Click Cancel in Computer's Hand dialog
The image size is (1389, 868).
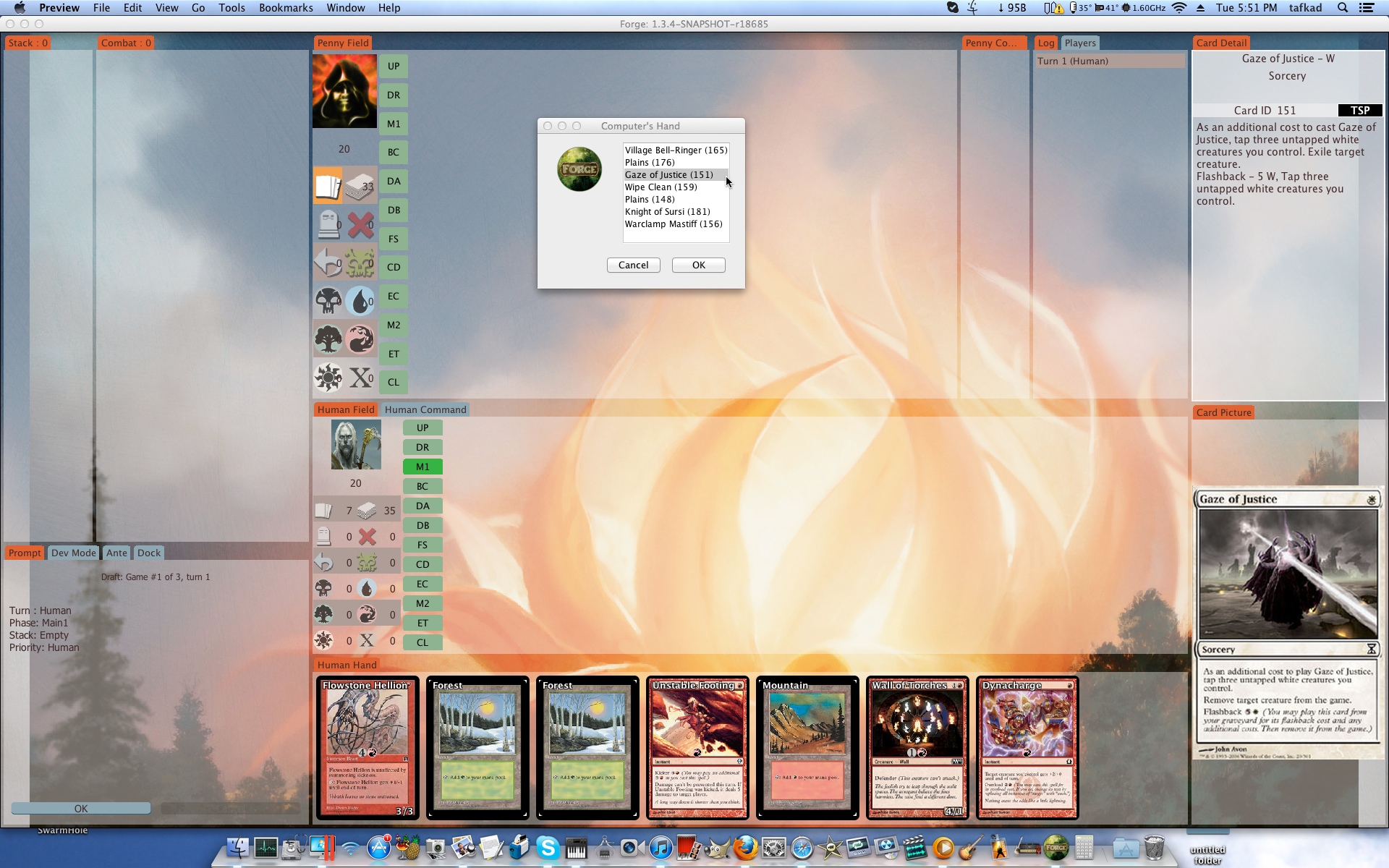point(633,265)
